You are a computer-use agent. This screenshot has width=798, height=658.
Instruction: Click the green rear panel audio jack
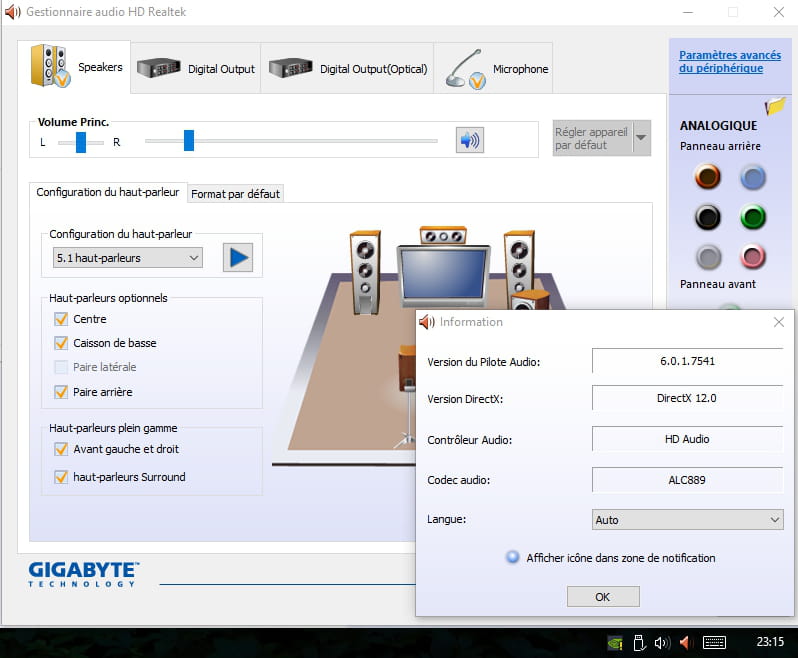coord(753,217)
